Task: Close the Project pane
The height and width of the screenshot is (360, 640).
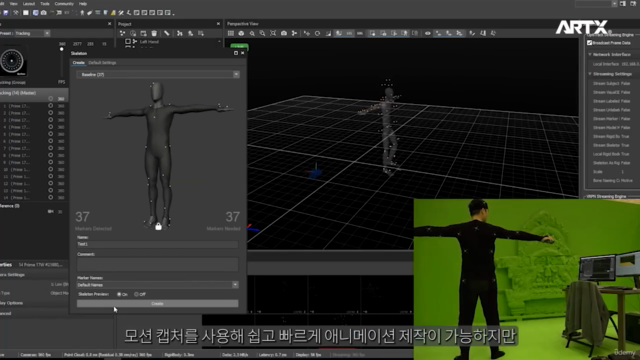Action: pos(218,24)
